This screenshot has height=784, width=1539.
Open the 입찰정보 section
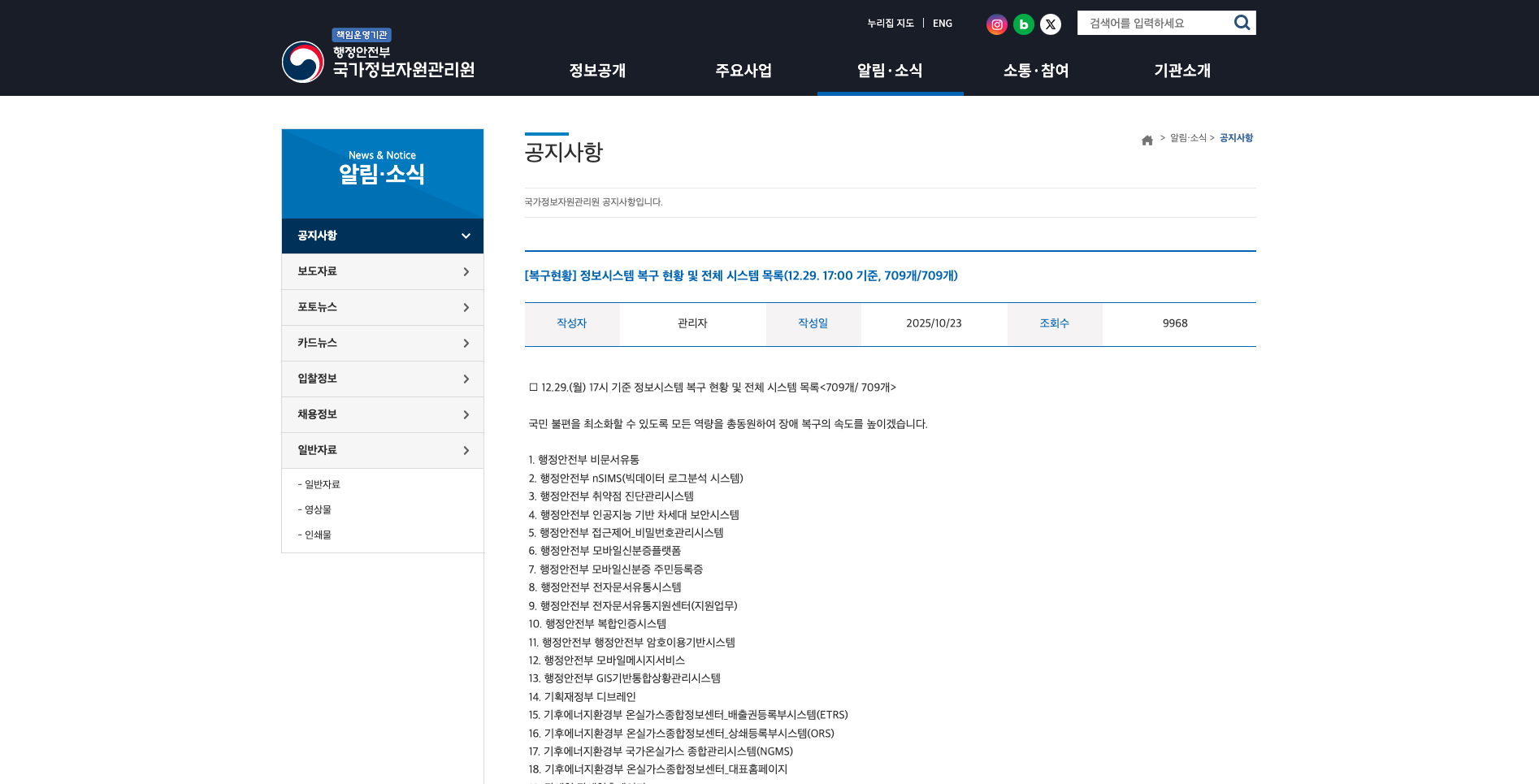click(382, 379)
